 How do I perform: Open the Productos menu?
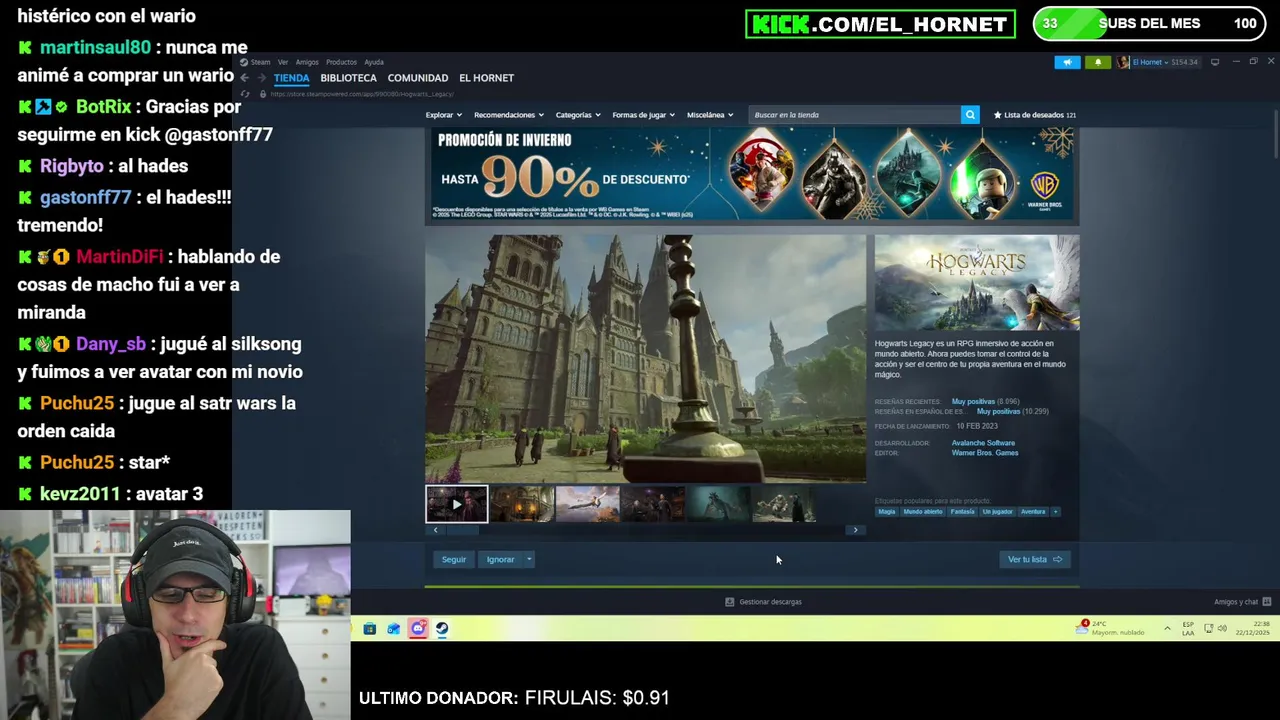coord(341,62)
